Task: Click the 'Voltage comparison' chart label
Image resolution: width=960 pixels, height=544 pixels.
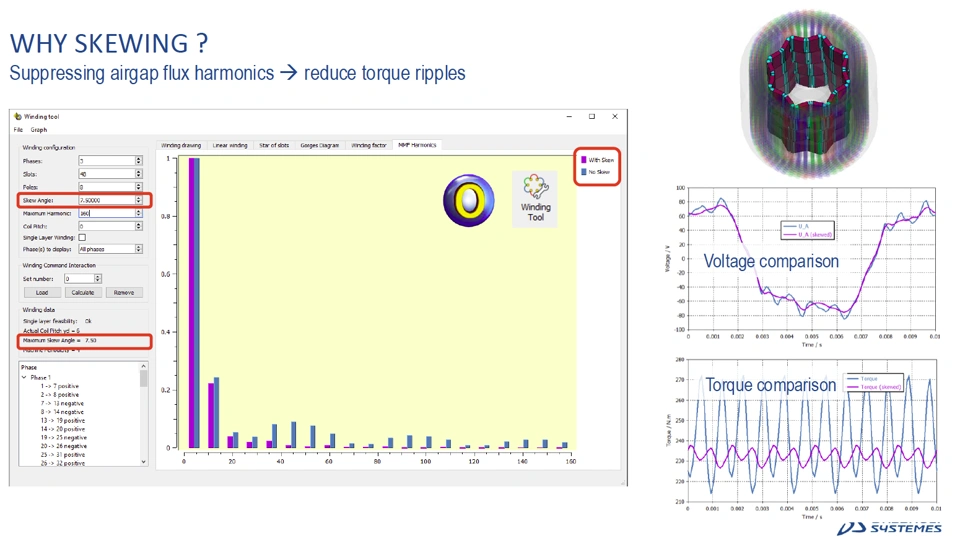Action: tap(771, 261)
